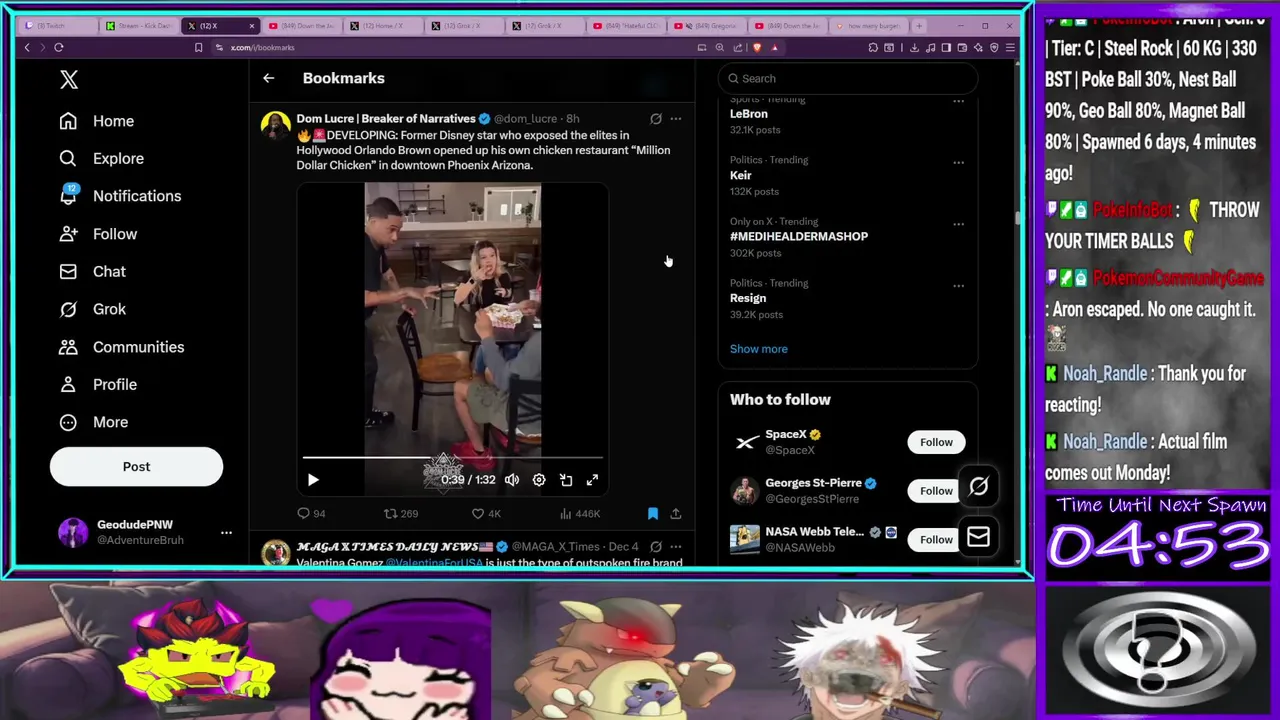Follow Georges St-Pierre
The image size is (1280, 720).
point(936,491)
